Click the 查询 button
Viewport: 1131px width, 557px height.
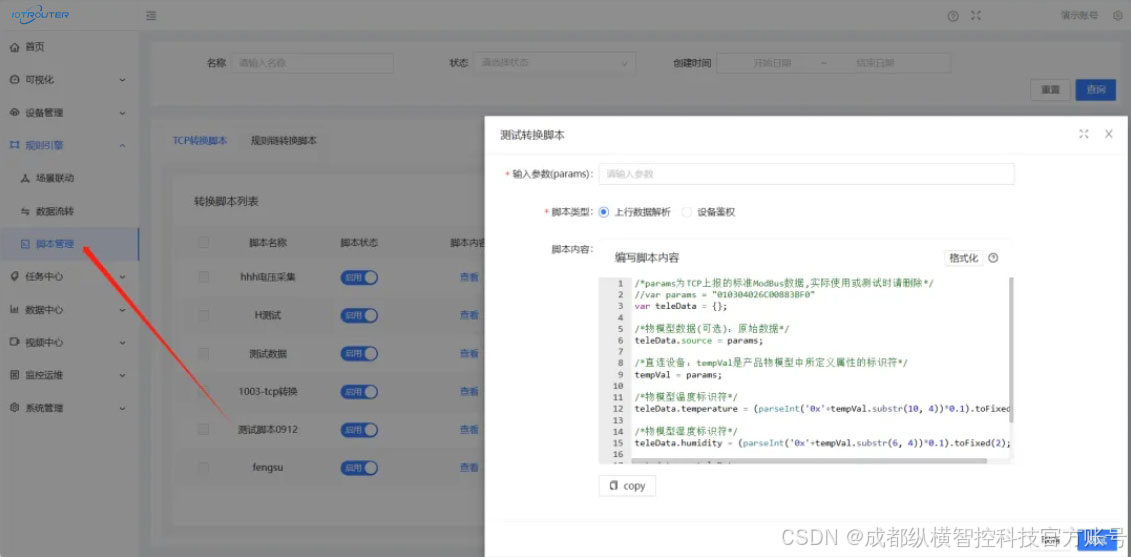pyautogui.click(x=1096, y=89)
